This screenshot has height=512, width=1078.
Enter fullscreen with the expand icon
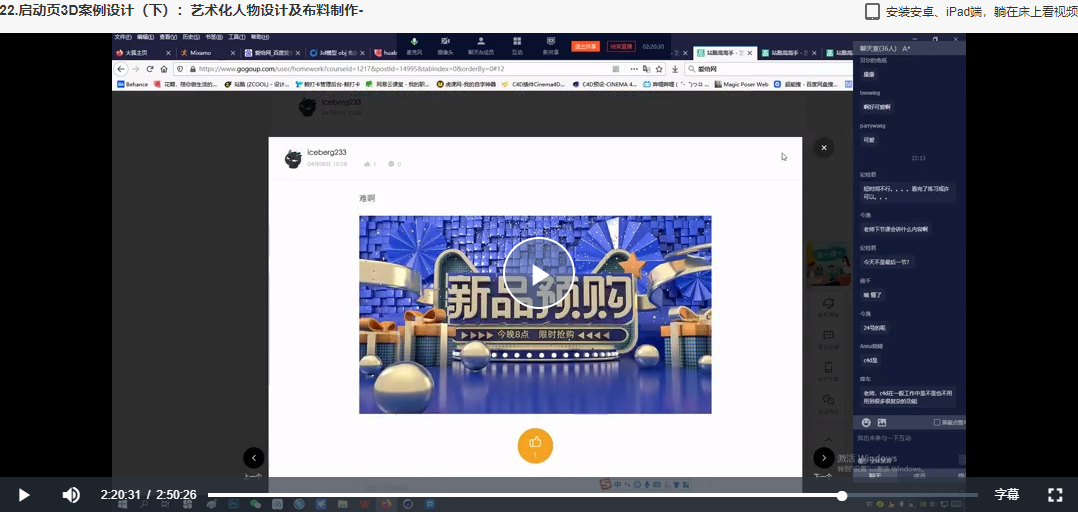[1055, 495]
